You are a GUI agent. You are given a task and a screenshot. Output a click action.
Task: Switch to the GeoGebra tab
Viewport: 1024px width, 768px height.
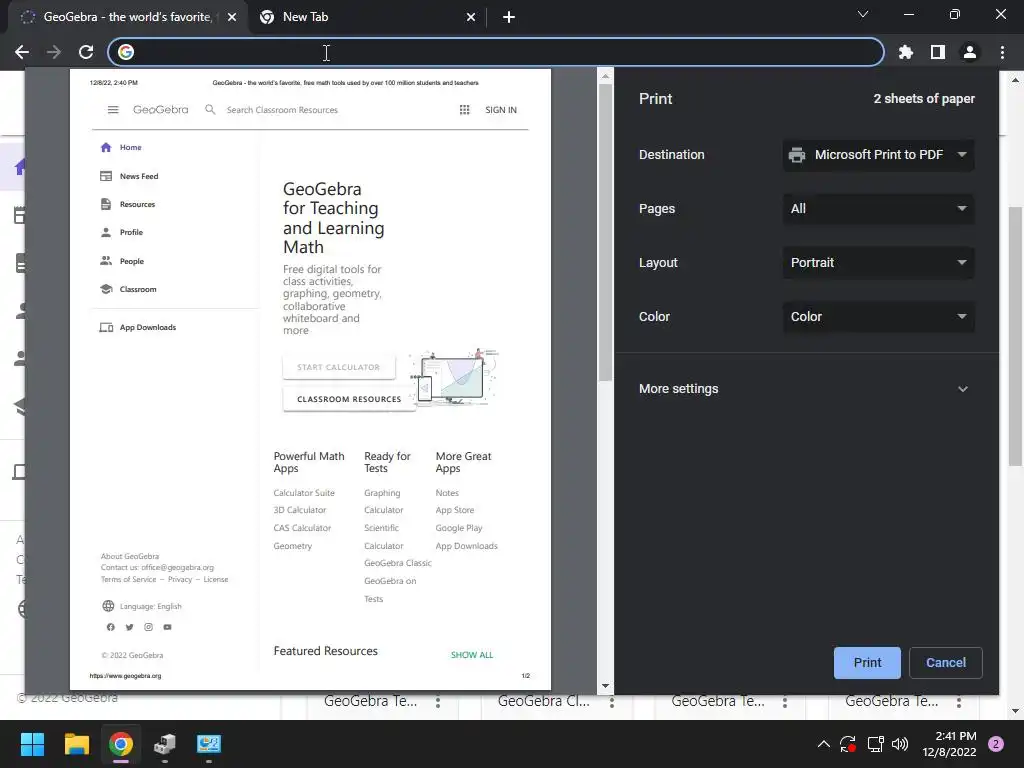tap(127, 17)
